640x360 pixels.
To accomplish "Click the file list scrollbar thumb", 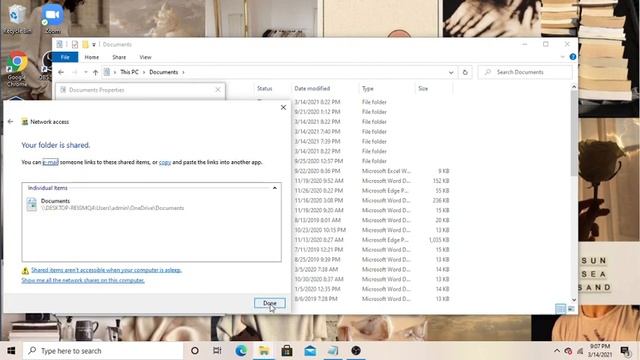I will [574, 133].
